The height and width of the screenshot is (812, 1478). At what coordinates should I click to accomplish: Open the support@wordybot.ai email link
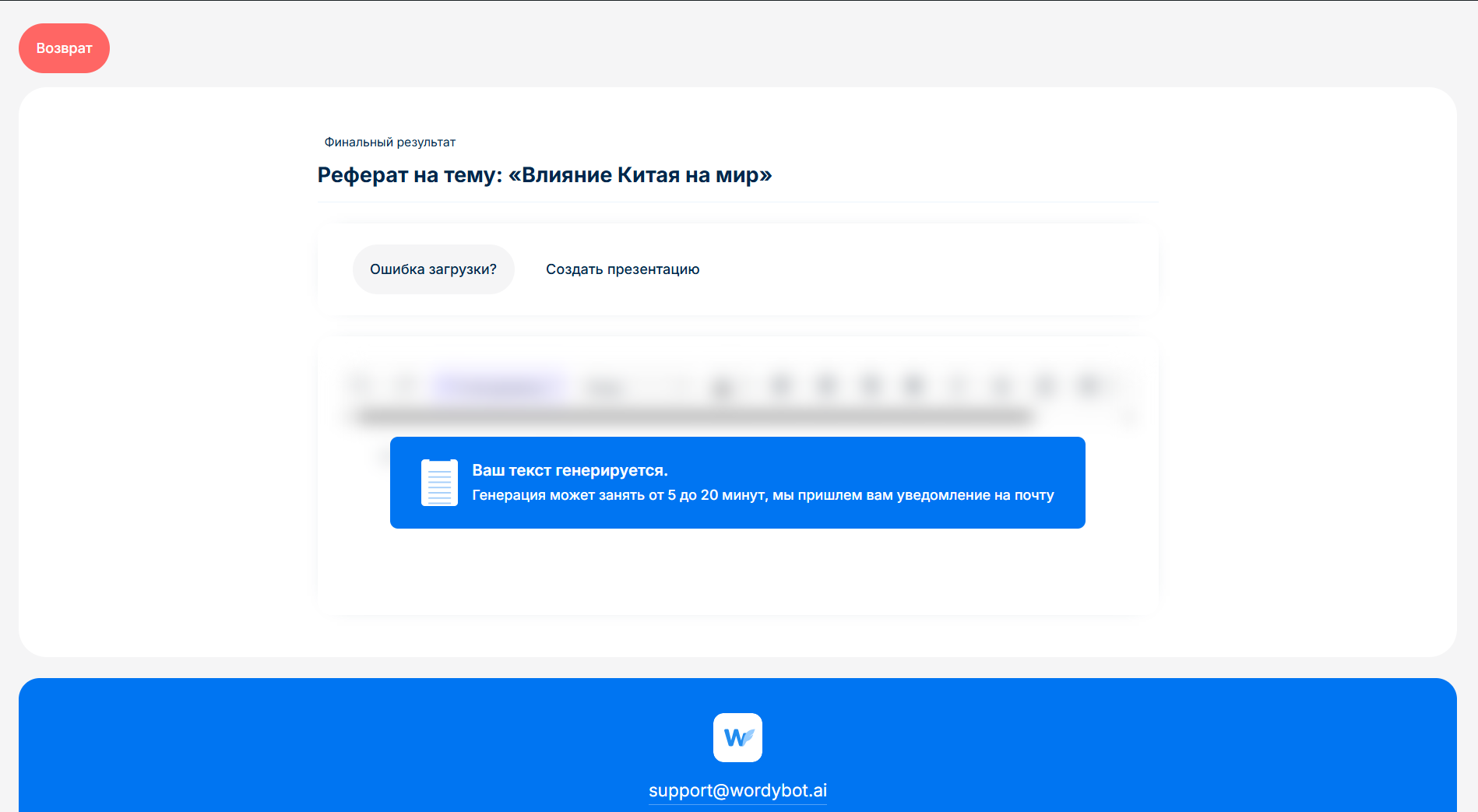point(737,790)
